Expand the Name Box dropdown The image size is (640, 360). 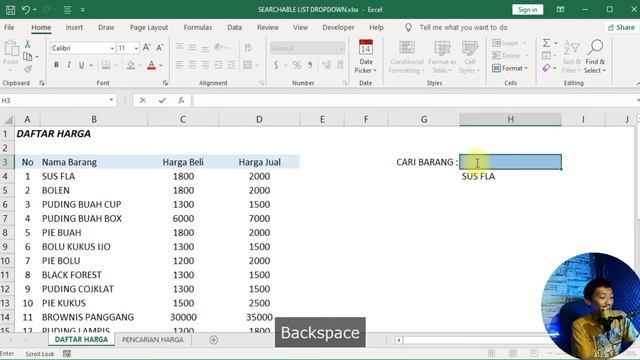point(111,100)
